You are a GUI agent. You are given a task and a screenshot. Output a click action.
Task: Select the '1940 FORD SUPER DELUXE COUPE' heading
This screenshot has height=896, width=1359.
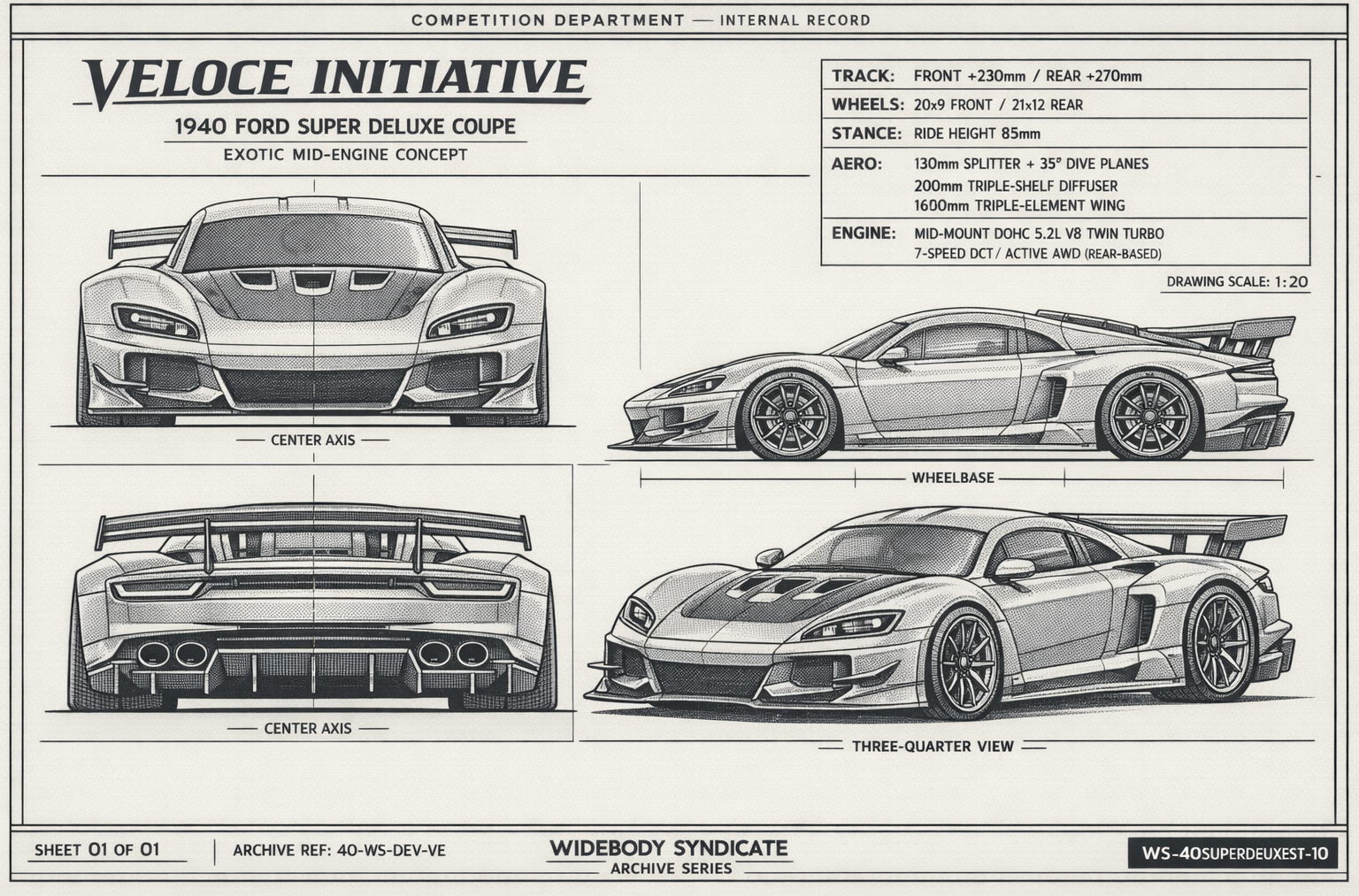(x=345, y=126)
